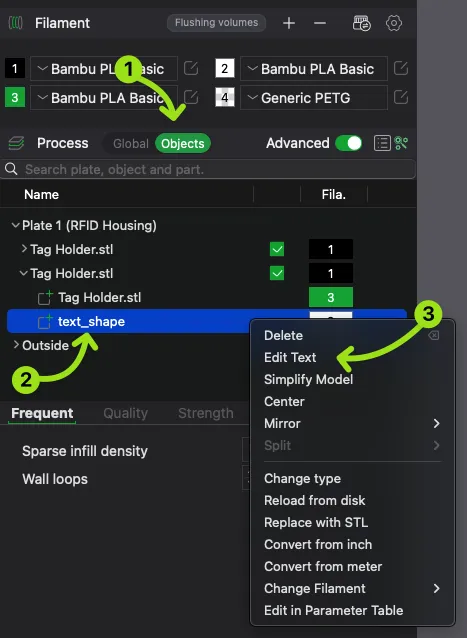Switch to the Quality tab
This screenshot has height=638, width=467.
pyautogui.click(x=125, y=413)
